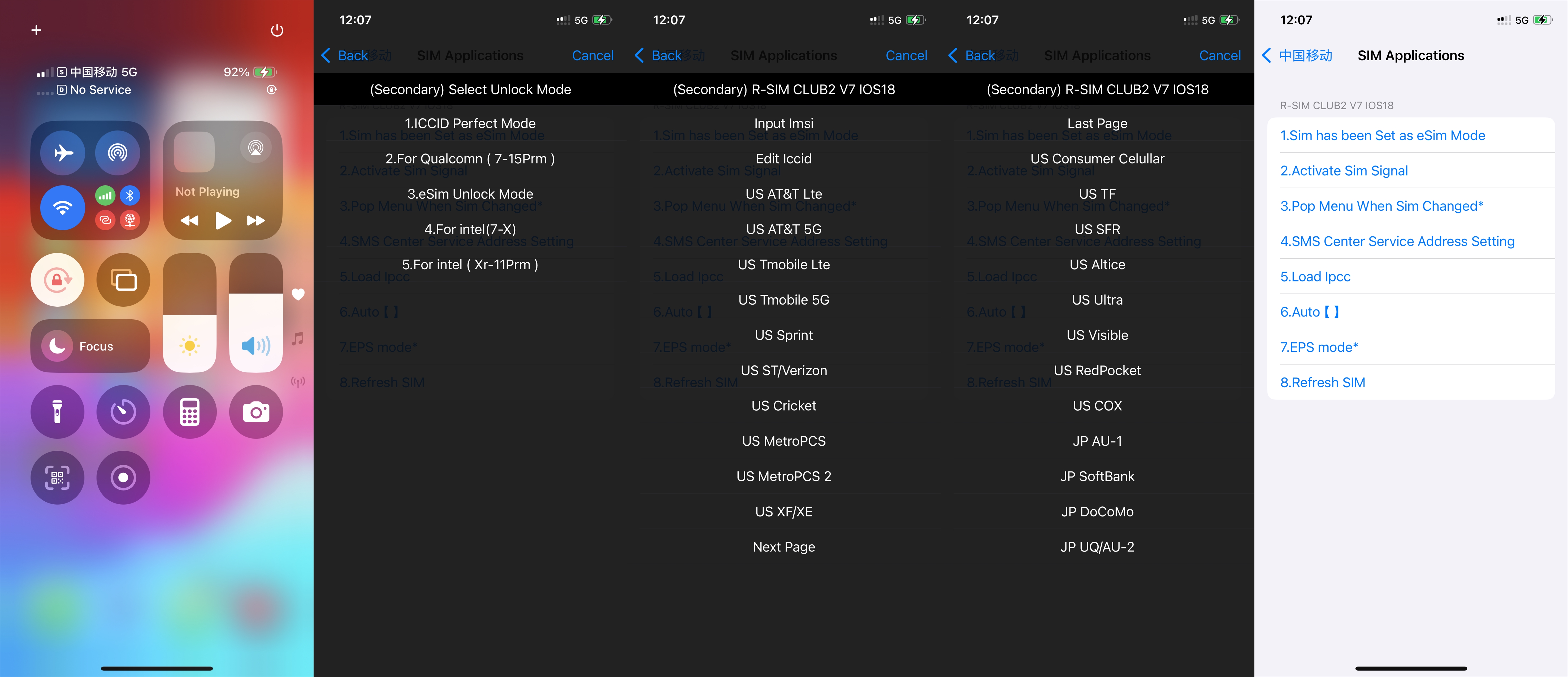Cancel the Select Unlock Mode dialog
Viewport: 1568px width, 677px height.
593,55
